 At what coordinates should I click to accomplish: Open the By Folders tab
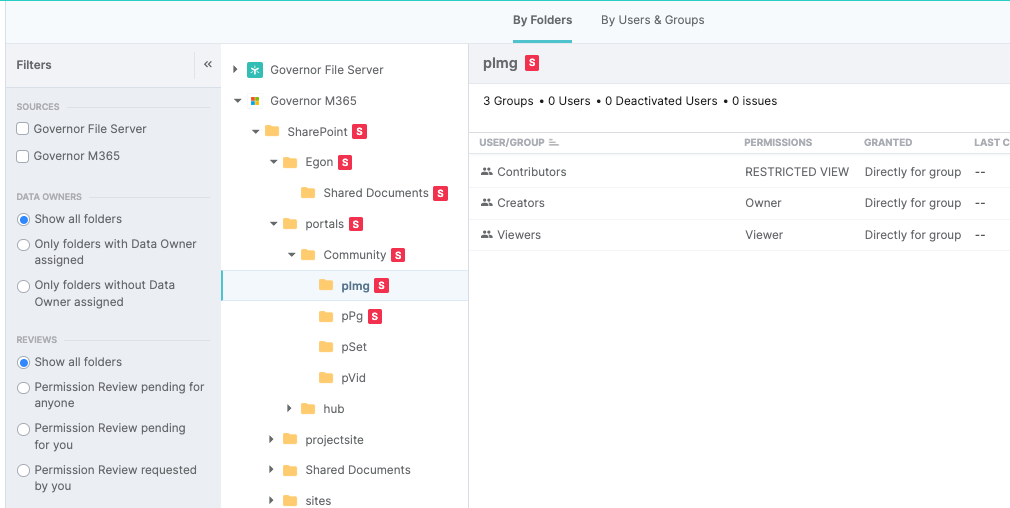coord(542,20)
